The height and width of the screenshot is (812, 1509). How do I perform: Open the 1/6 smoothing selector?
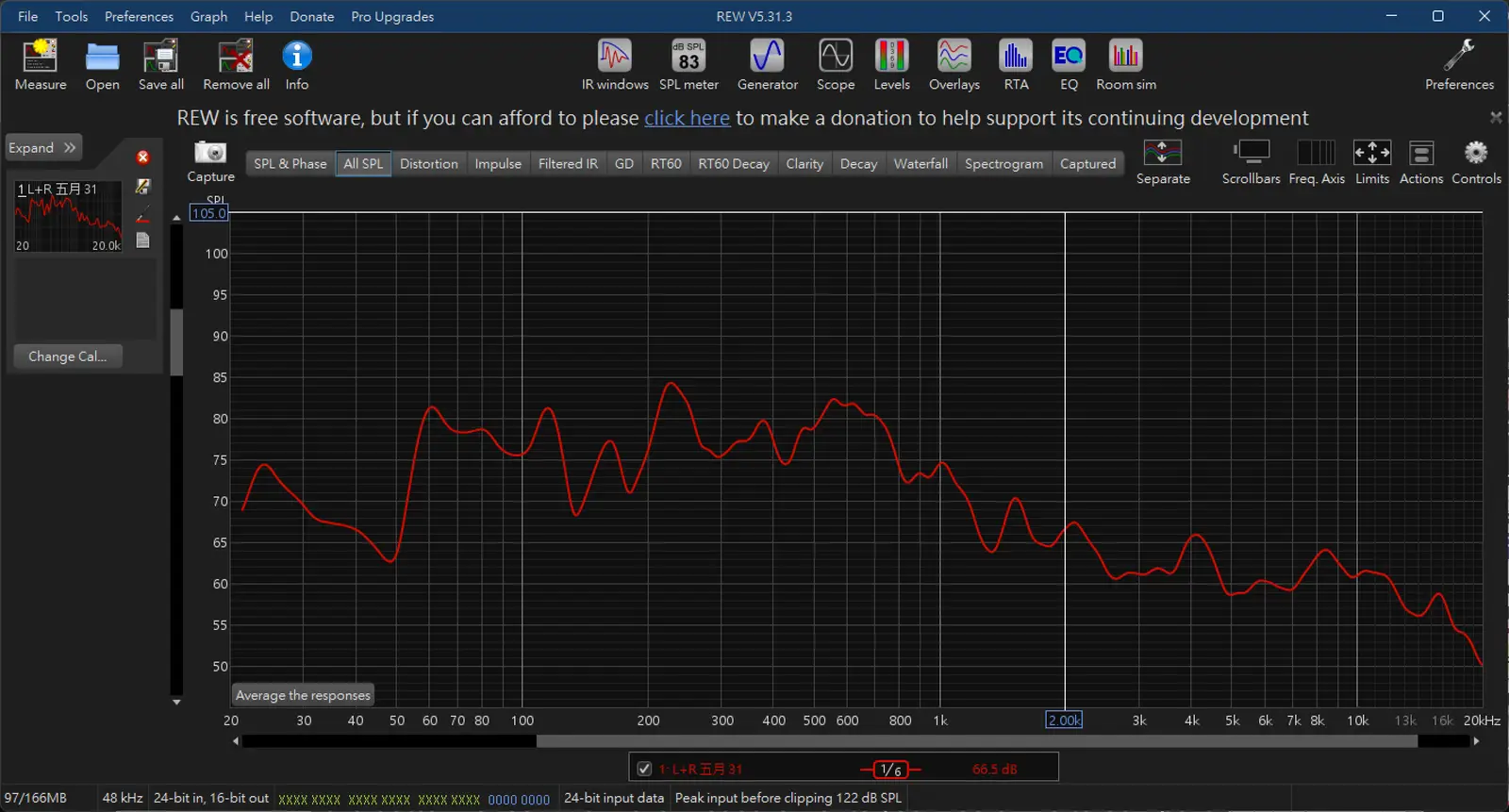click(890, 770)
